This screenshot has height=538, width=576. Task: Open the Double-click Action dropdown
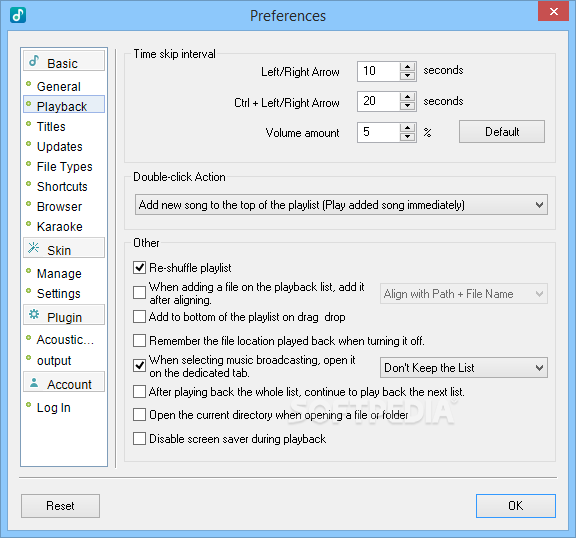coord(341,205)
